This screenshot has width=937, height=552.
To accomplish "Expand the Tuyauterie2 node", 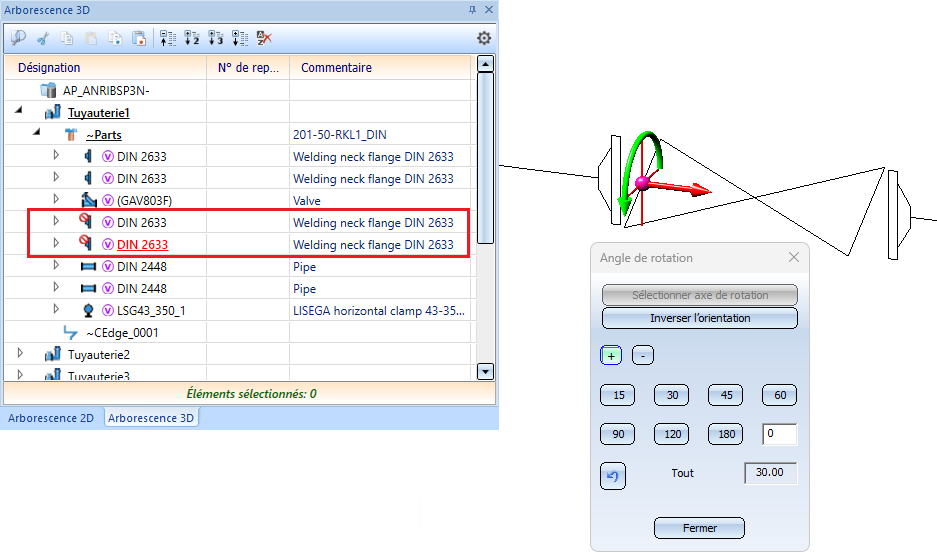I will (x=20, y=353).
